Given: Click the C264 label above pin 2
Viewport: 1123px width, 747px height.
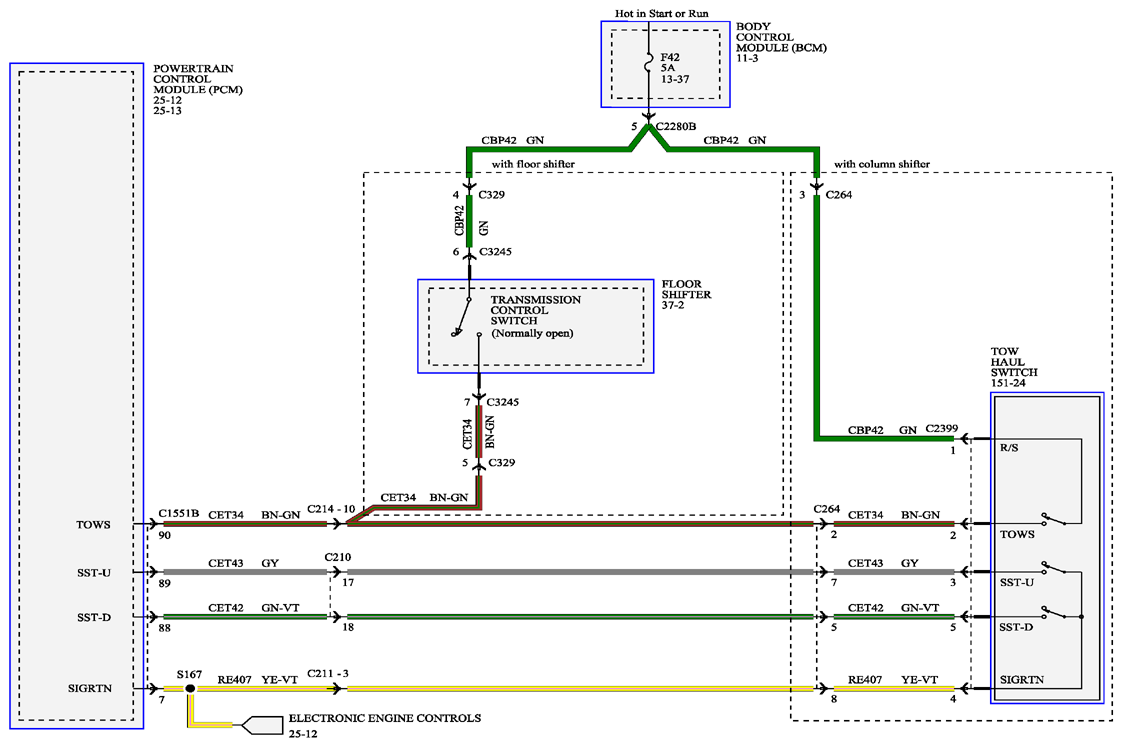Looking at the screenshot, I should [826, 509].
